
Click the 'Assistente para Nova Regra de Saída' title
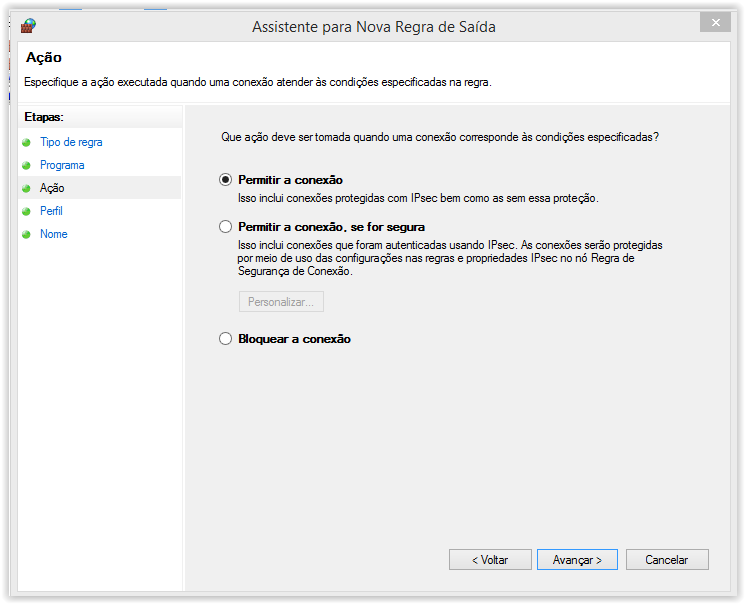(x=373, y=27)
